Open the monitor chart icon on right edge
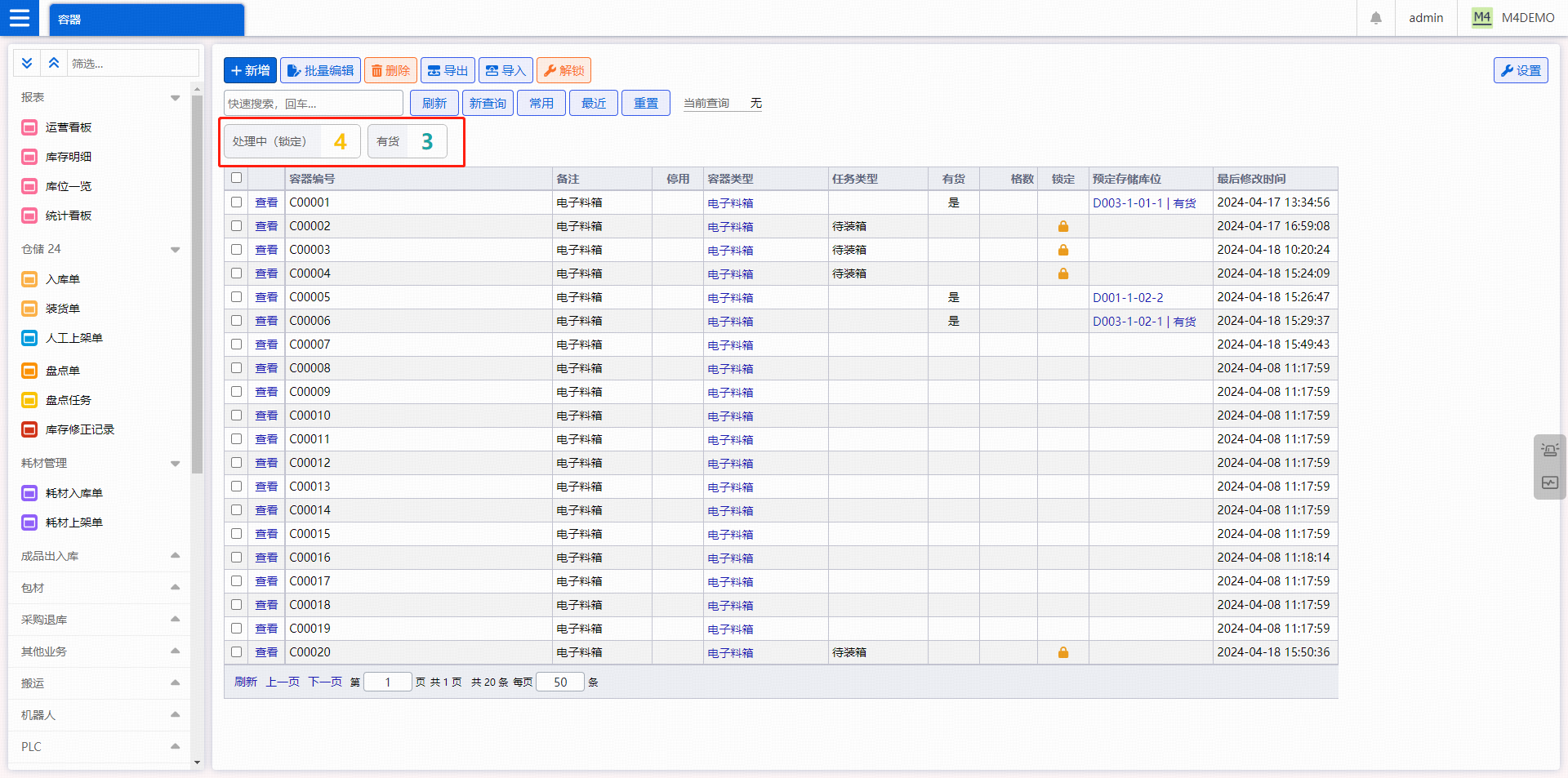The width and height of the screenshot is (1568, 778). pos(1549,482)
